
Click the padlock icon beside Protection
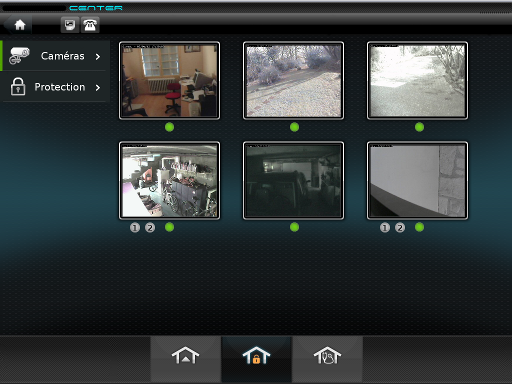[x=18, y=87]
